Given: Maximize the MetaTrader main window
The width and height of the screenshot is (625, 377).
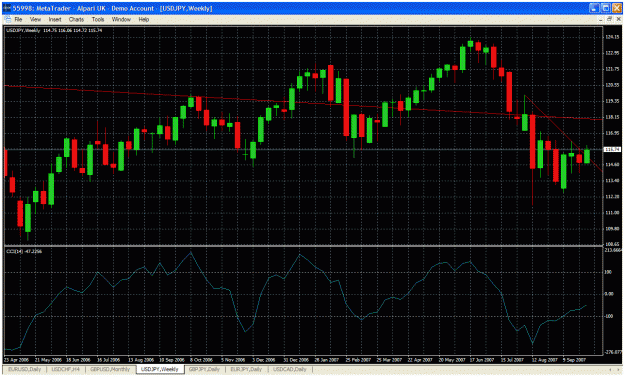Looking at the screenshot, I should click(x=605, y=8).
